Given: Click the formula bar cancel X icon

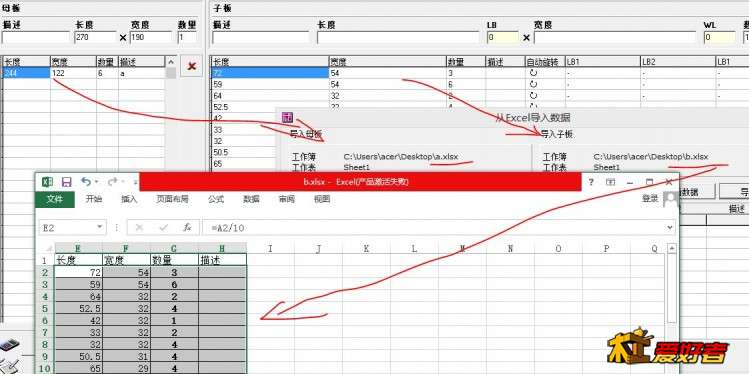Looking at the screenshot, I should point(139,228).
